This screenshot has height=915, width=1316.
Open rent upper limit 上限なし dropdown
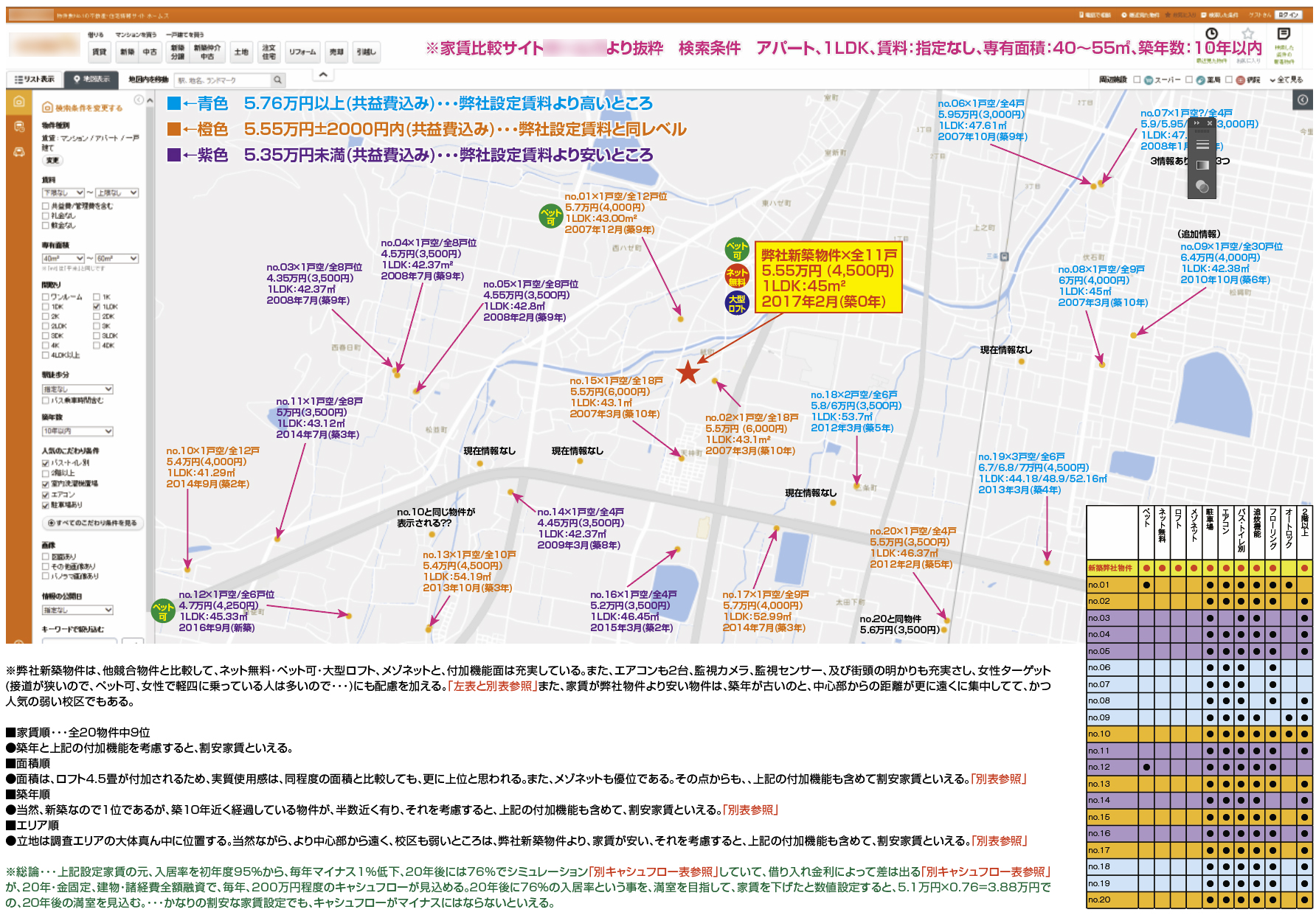(117, 193)
